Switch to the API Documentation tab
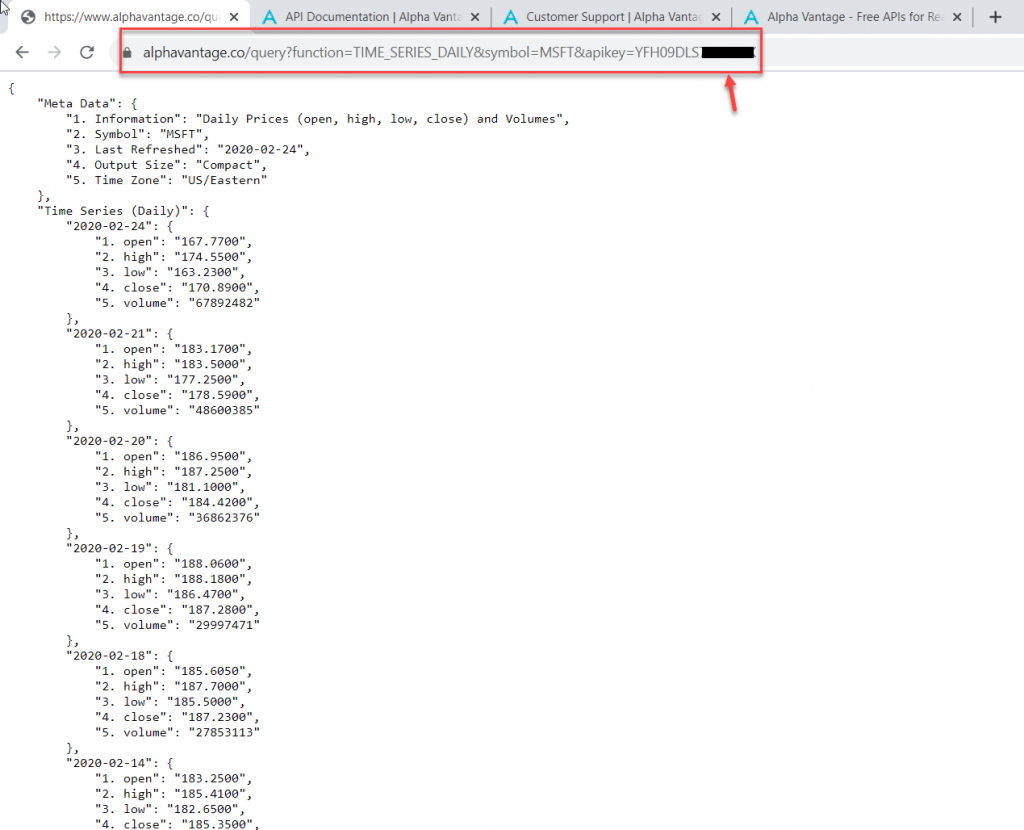The width and height of the screenshot is (1024, 830). (x=371, y=17)
